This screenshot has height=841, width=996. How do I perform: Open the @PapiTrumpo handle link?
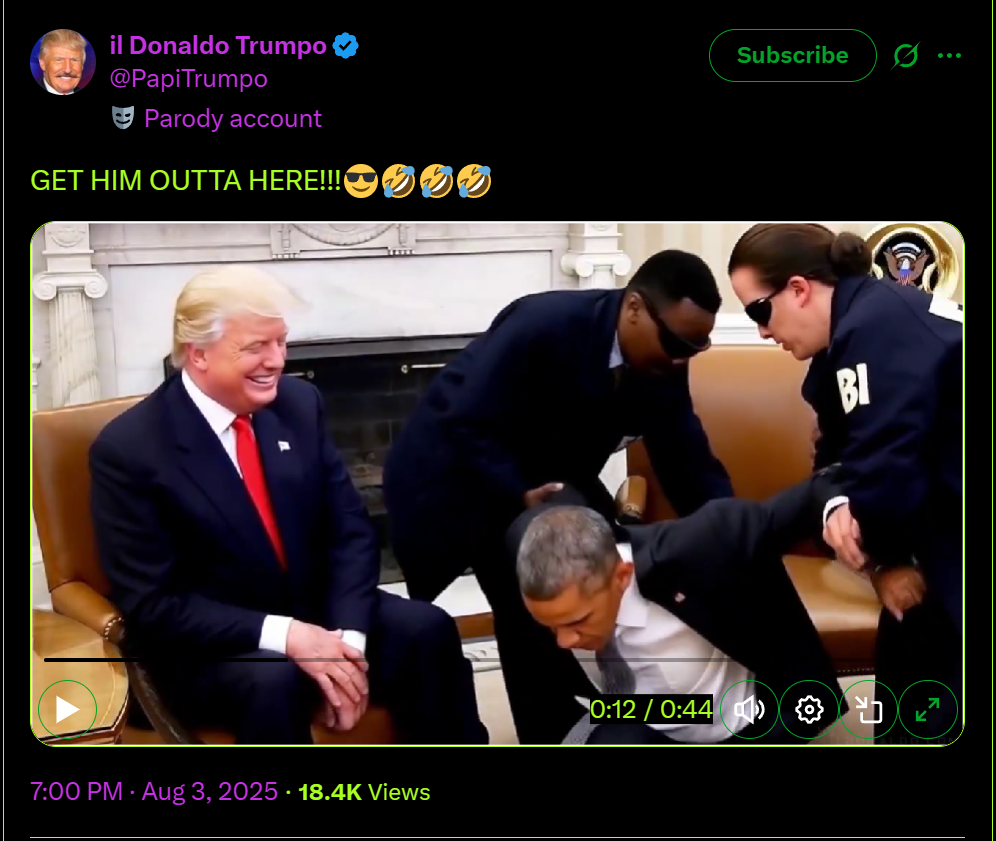[x=189, y=79]
